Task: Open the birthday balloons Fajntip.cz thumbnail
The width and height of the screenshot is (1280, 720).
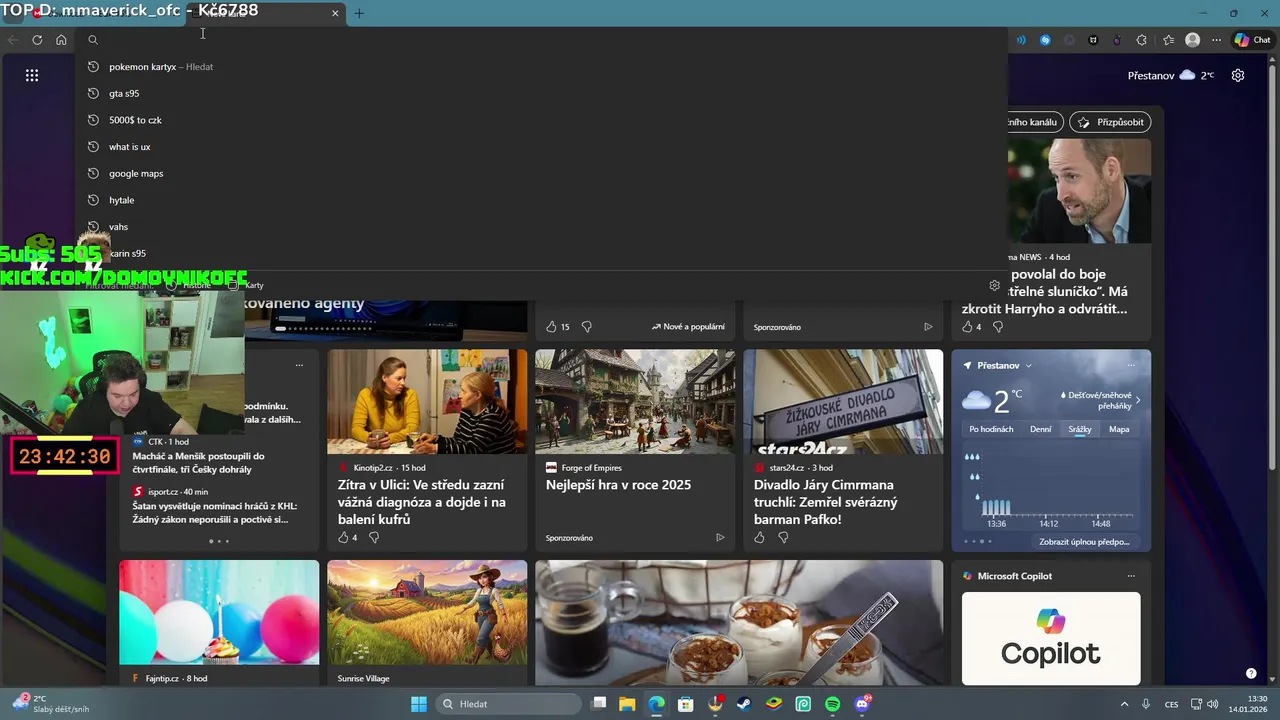Action: pos(219,612)
